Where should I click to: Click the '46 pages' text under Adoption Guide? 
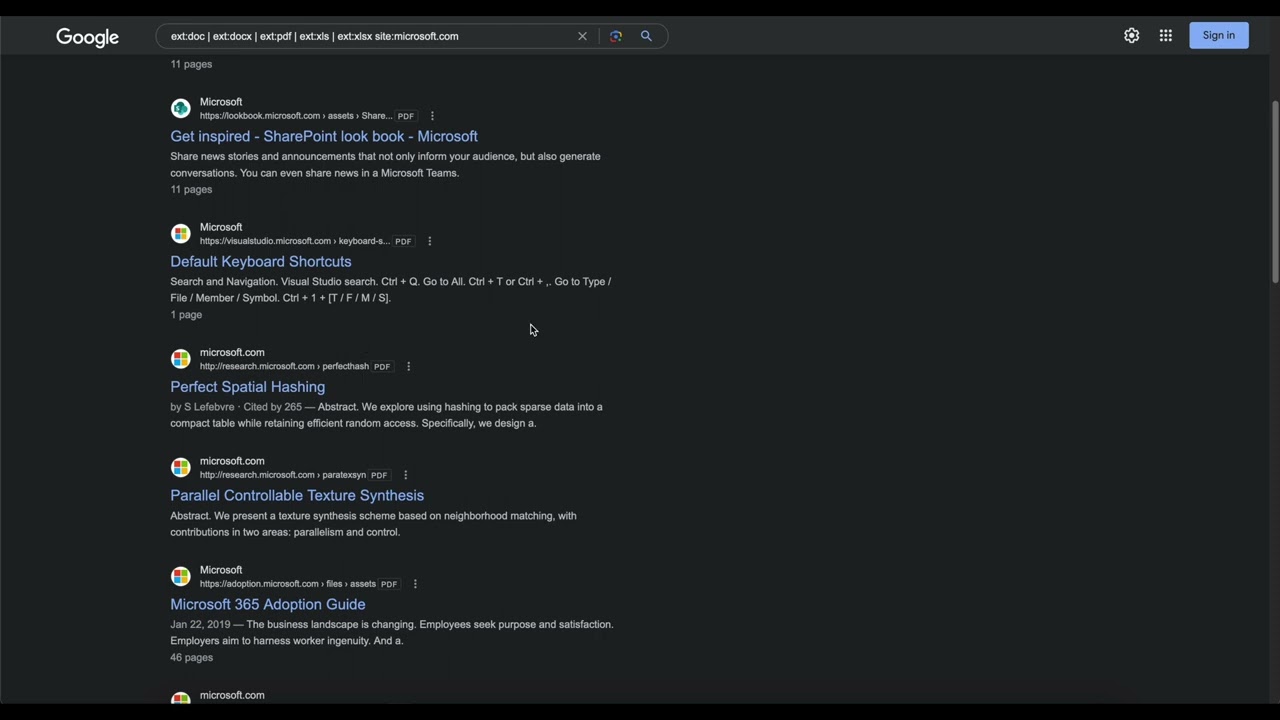(x=191, y=657)
